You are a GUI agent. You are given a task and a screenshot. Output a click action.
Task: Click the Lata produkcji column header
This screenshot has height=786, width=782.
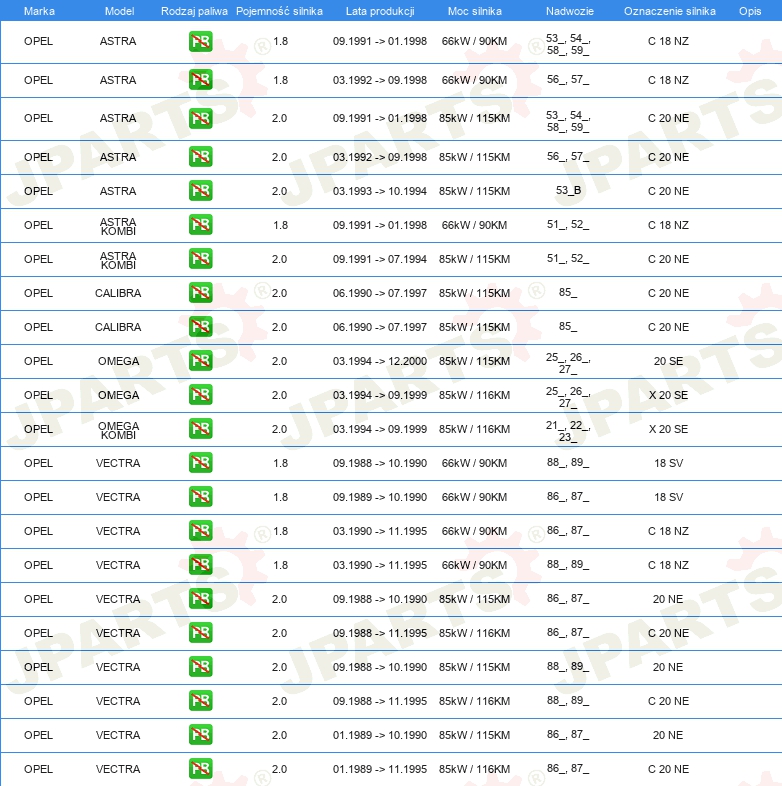380,11
